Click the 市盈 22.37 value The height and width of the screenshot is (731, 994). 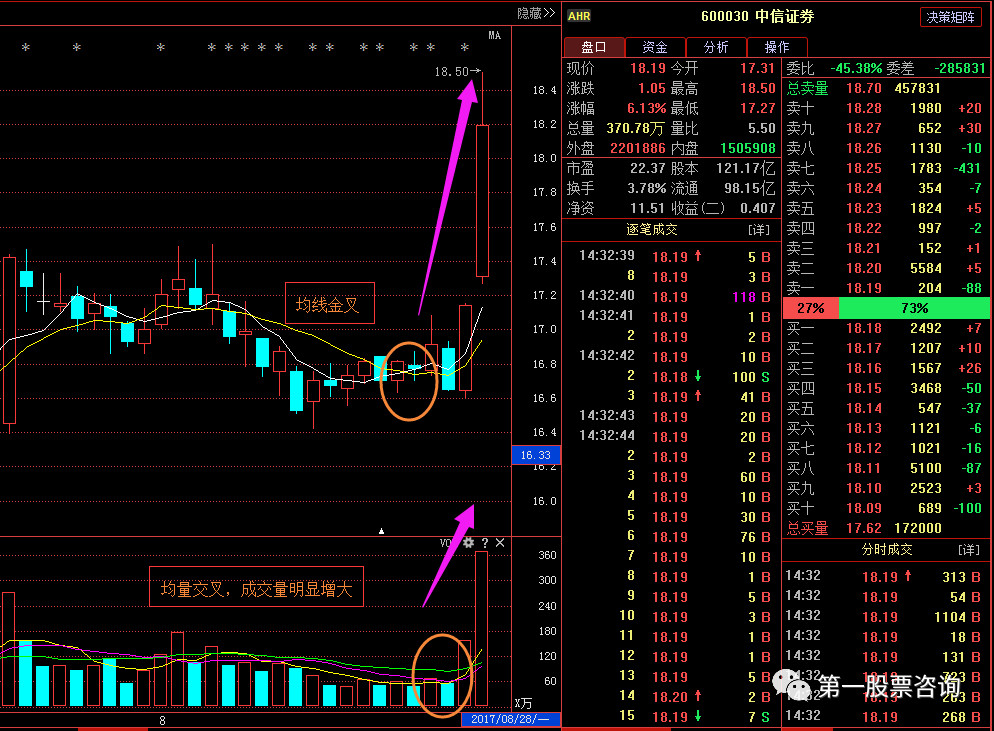click(x=647, y=168)
